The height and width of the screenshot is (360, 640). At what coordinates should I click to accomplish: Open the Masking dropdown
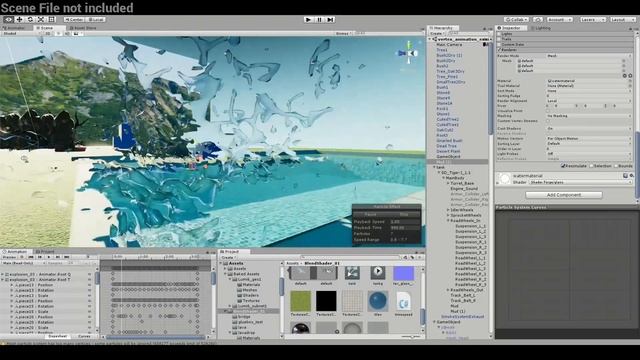(589, 116)
